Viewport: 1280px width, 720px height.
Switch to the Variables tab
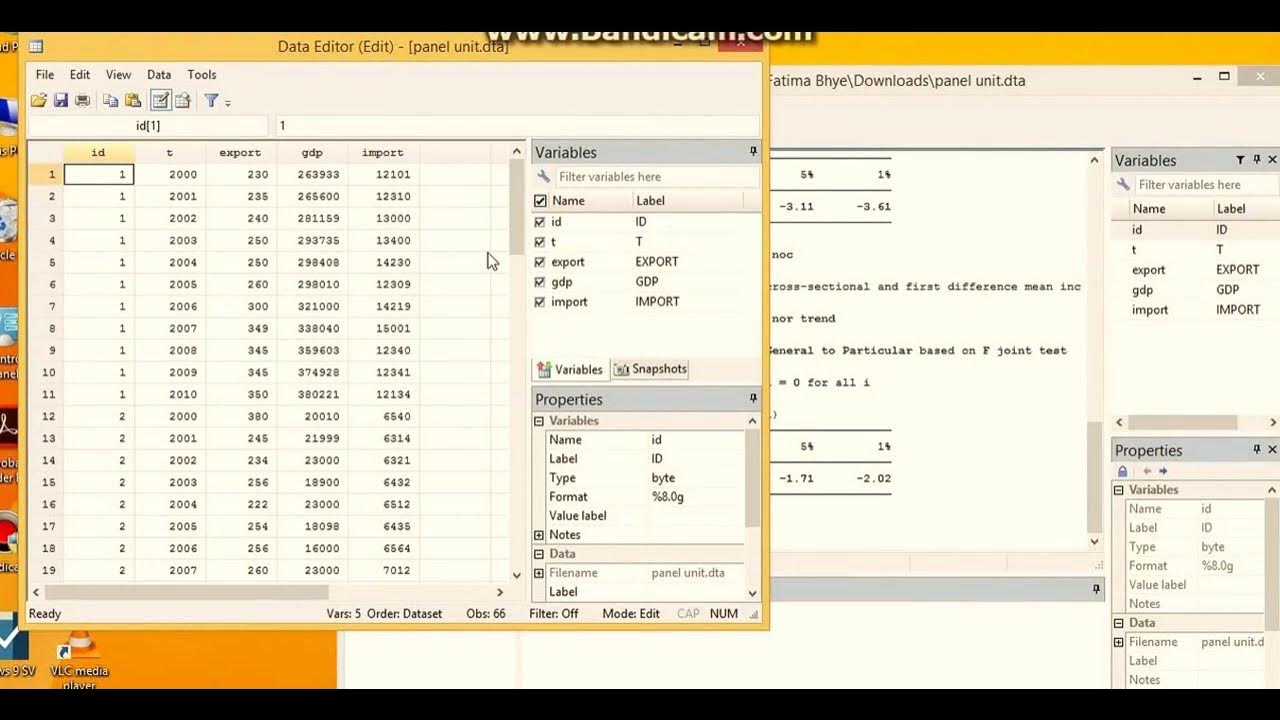click(x=570, y=369)
